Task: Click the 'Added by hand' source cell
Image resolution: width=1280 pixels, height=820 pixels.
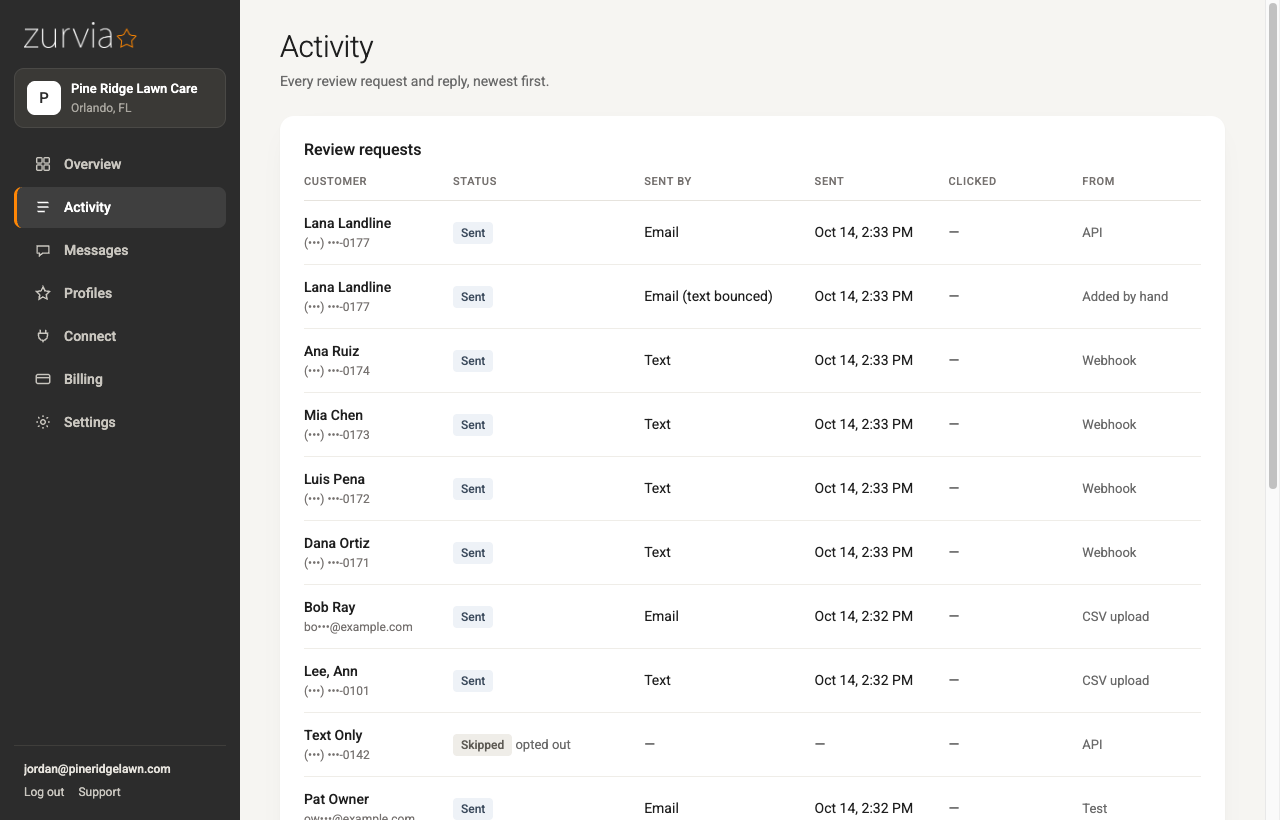Action: (1125, 296)
